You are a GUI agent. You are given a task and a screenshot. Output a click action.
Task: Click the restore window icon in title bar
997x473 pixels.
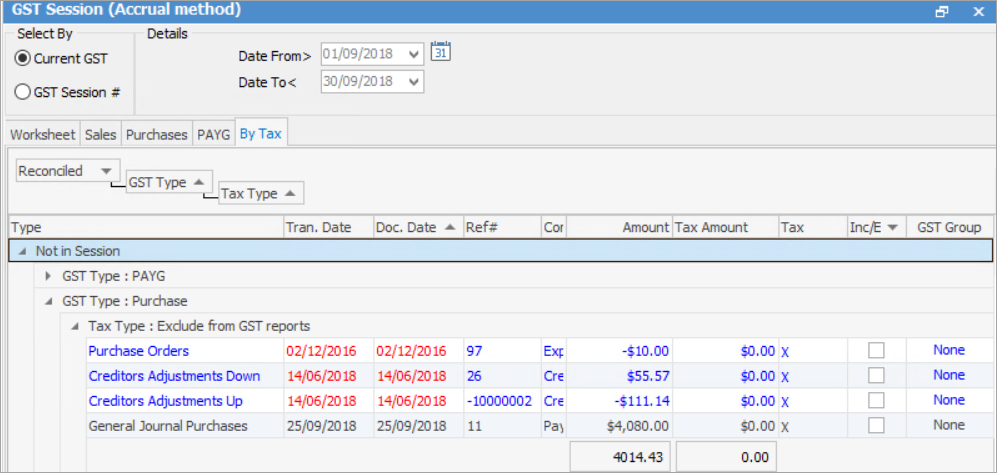click(x=941, y=12)
